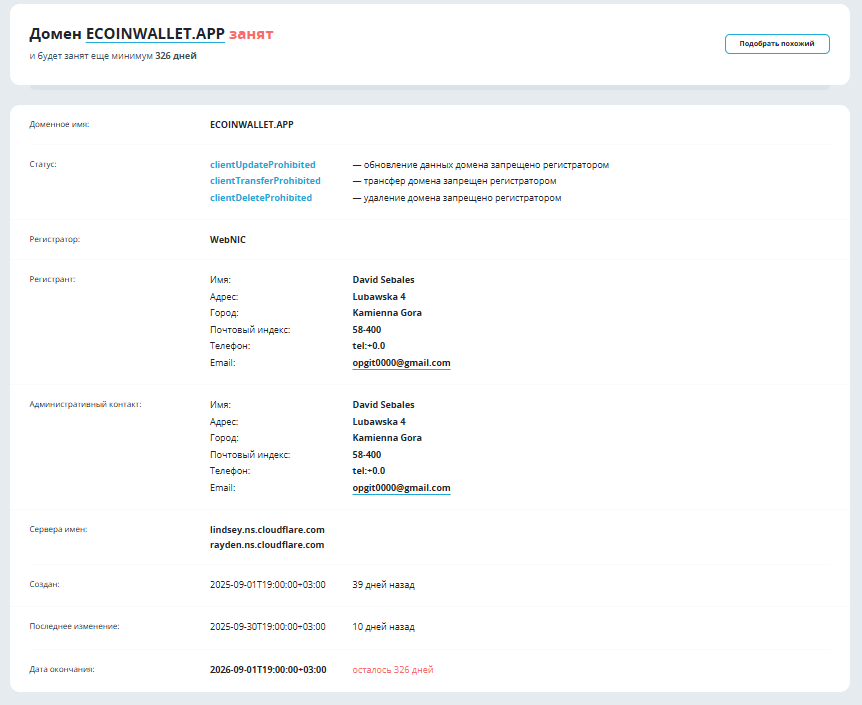Click the expiration date 2026-09-01T19:00:00+03:00
The width and height of the screenshot is (862, 705).
[268, 670]
